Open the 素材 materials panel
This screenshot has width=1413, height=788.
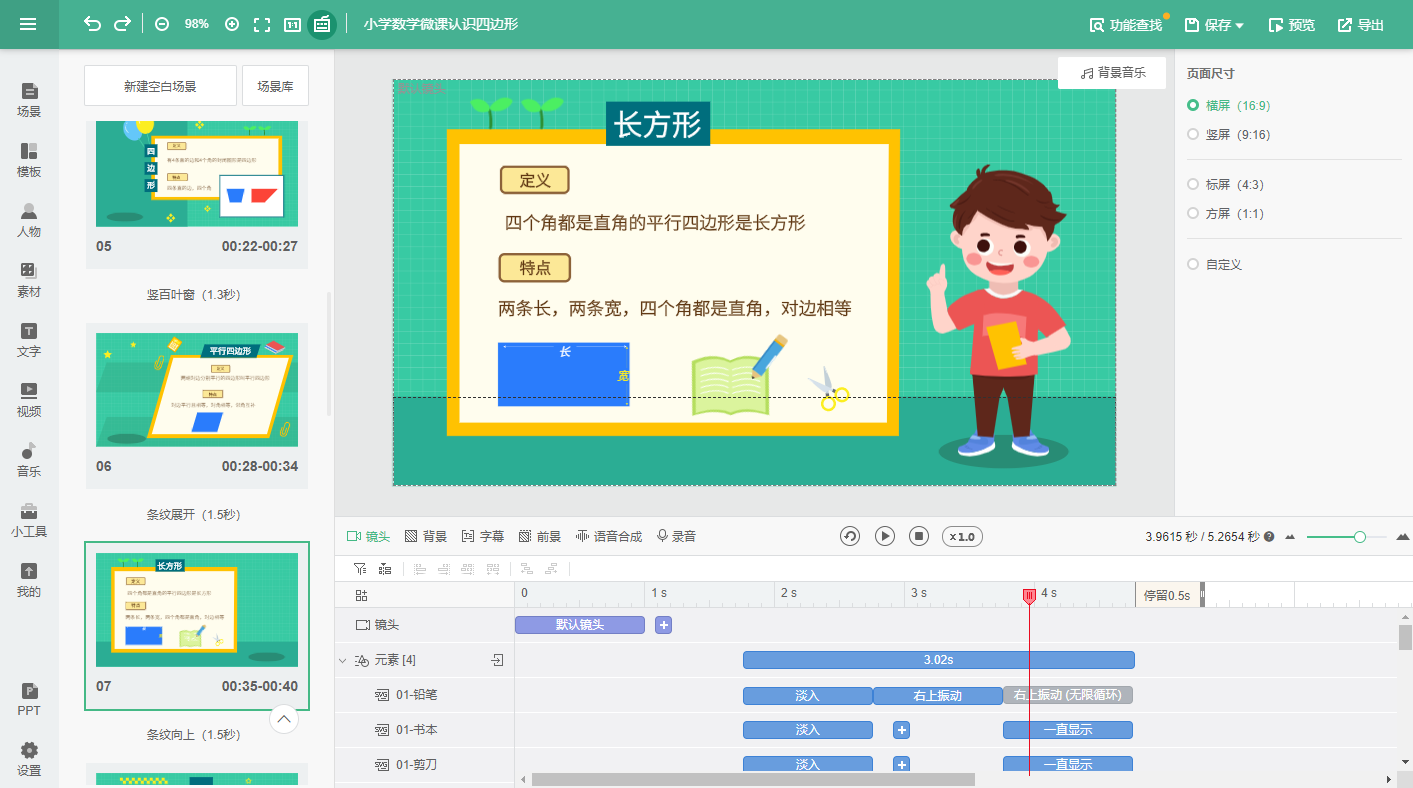pyautogui.click(x=29, y=280)
